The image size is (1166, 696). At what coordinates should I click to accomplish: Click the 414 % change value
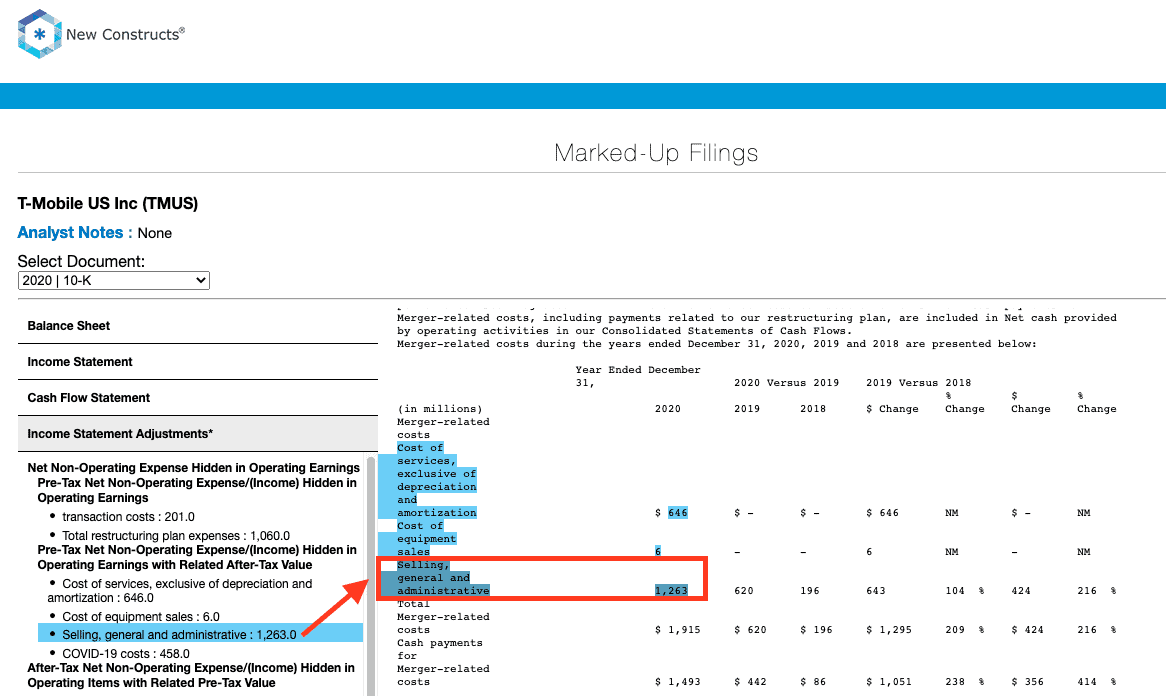click(x=1097, y=682)
